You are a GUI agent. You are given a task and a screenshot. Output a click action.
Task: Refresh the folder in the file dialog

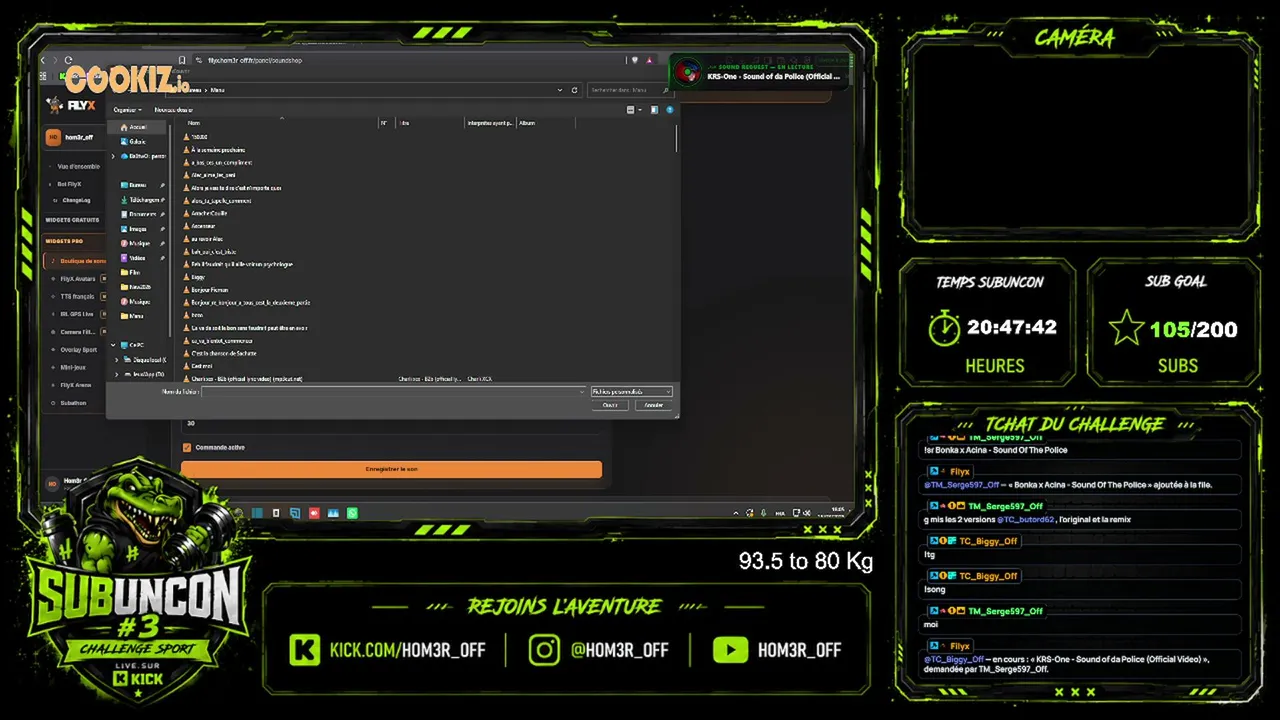[574, 90]
